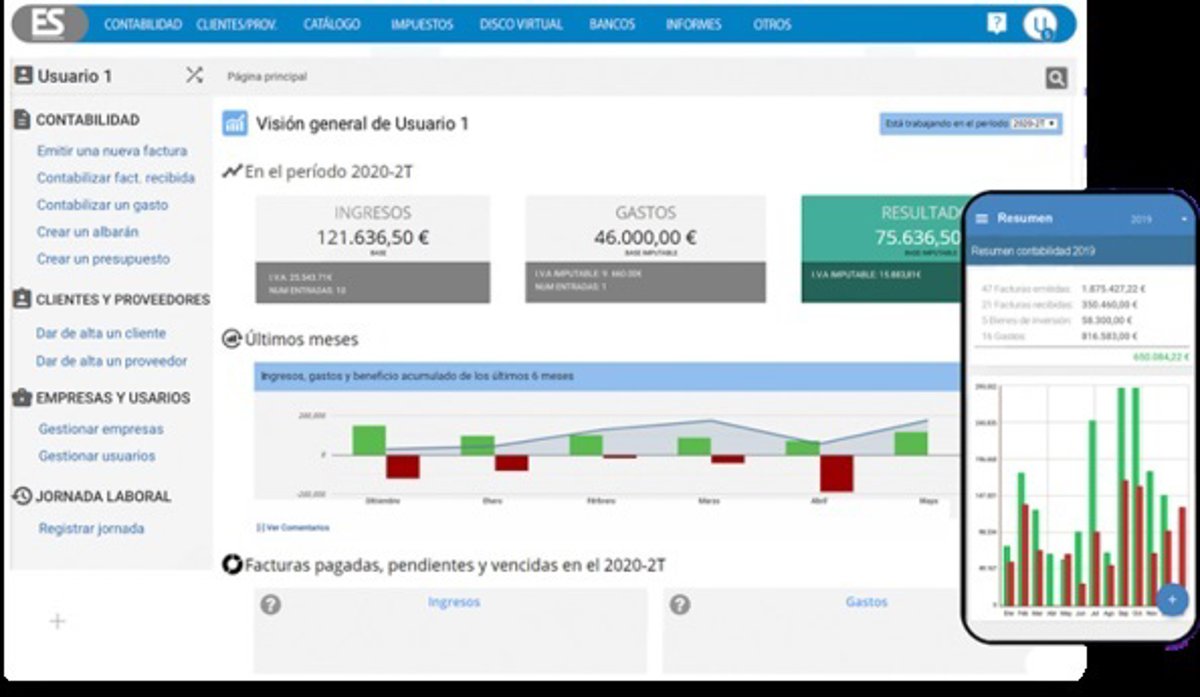Click the plus icon at sidebar bottom
This screenshot has height=697, width=1200.
point(57,621)
